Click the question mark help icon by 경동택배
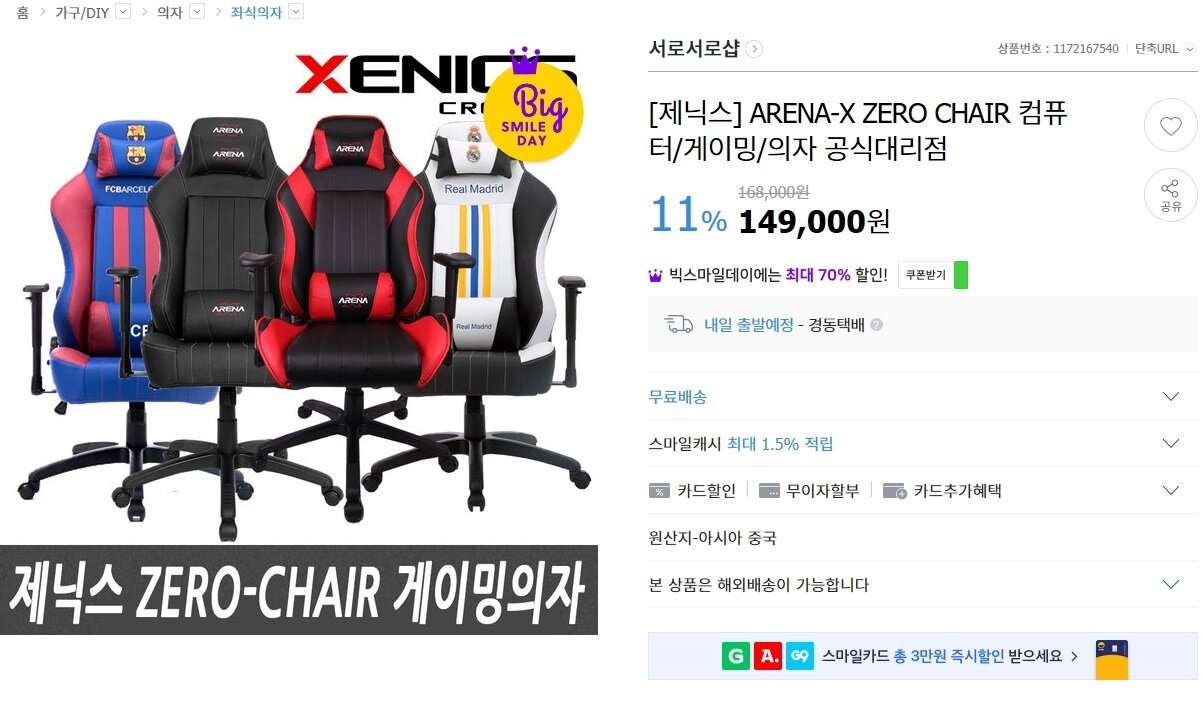This screenshot has width=1202, height=703. (876, 325)
